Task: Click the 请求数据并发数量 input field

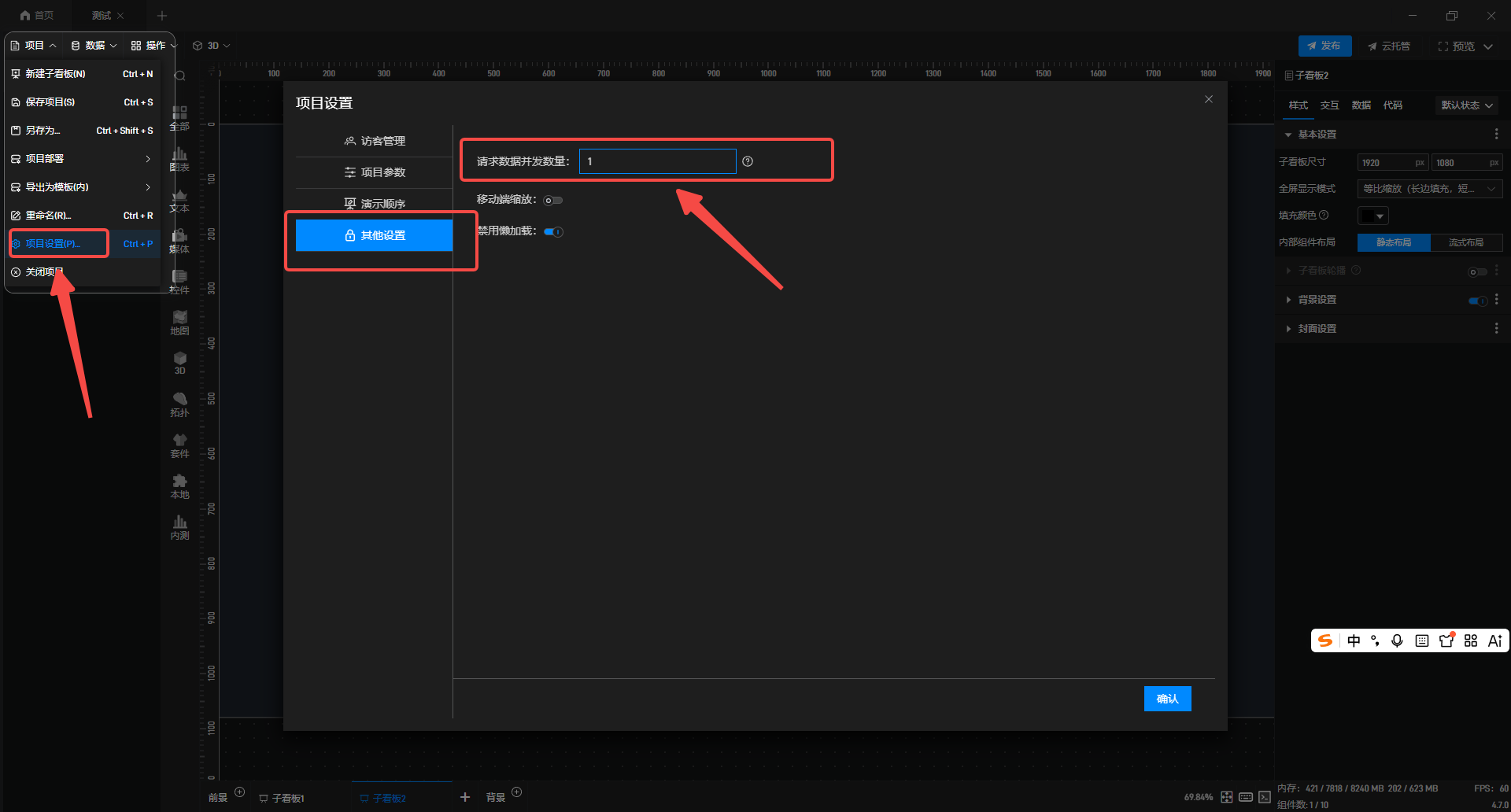Action: pyautogui.click(x=657, y=161)
